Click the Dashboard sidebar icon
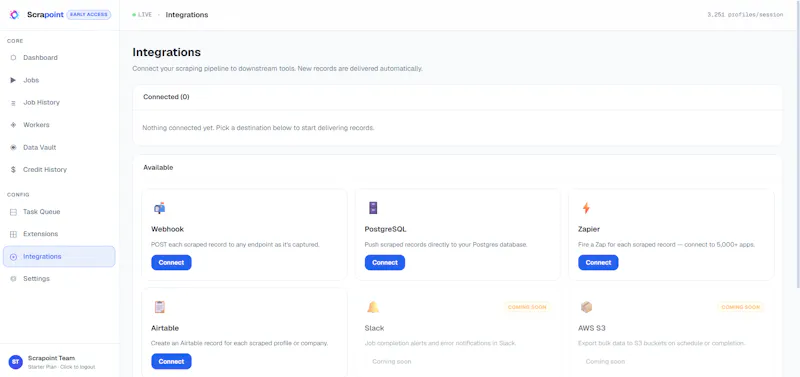The height and width of the screenshot is (377, 800). [13, 58]
